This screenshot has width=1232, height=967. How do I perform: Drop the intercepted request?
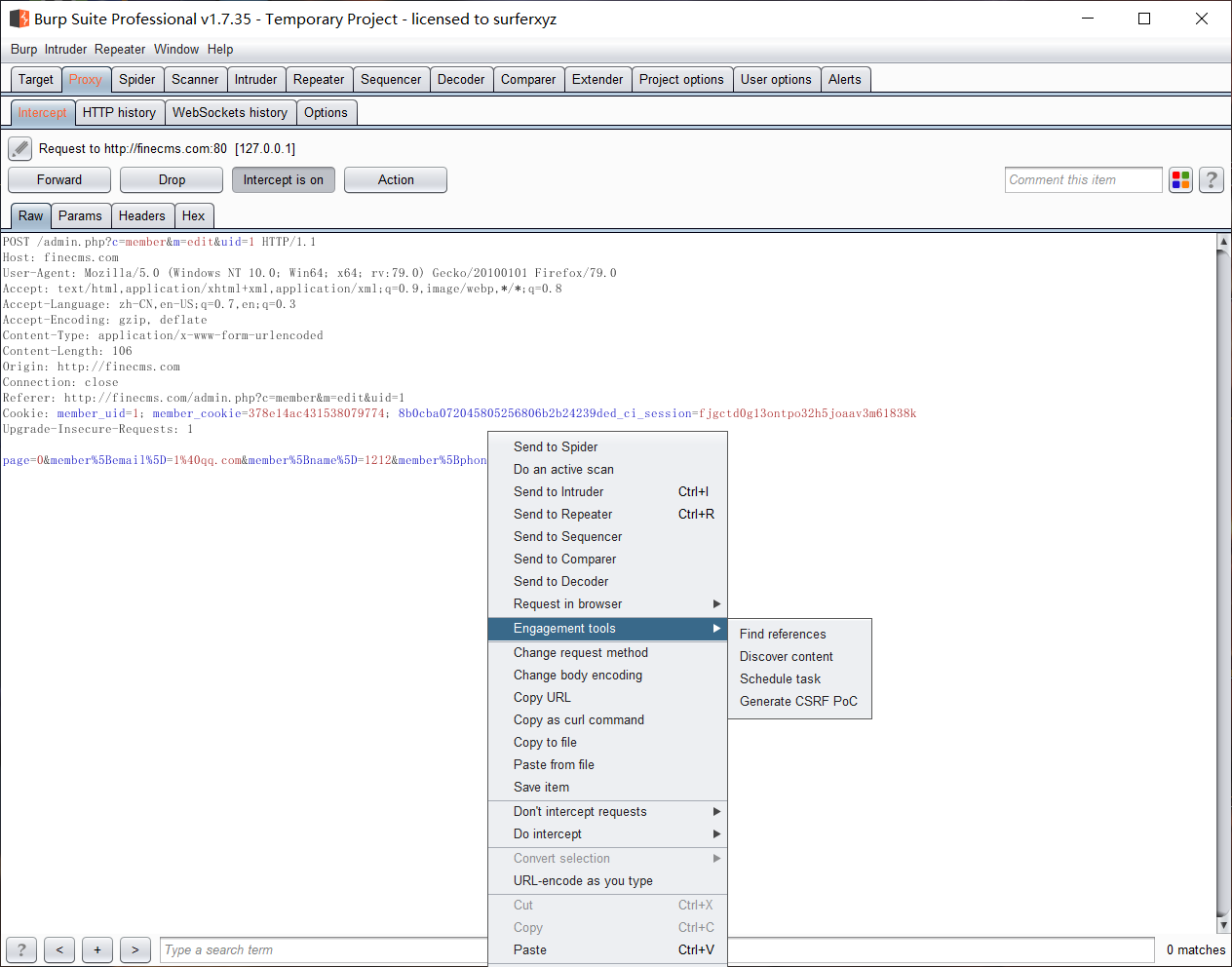(172, 179)
